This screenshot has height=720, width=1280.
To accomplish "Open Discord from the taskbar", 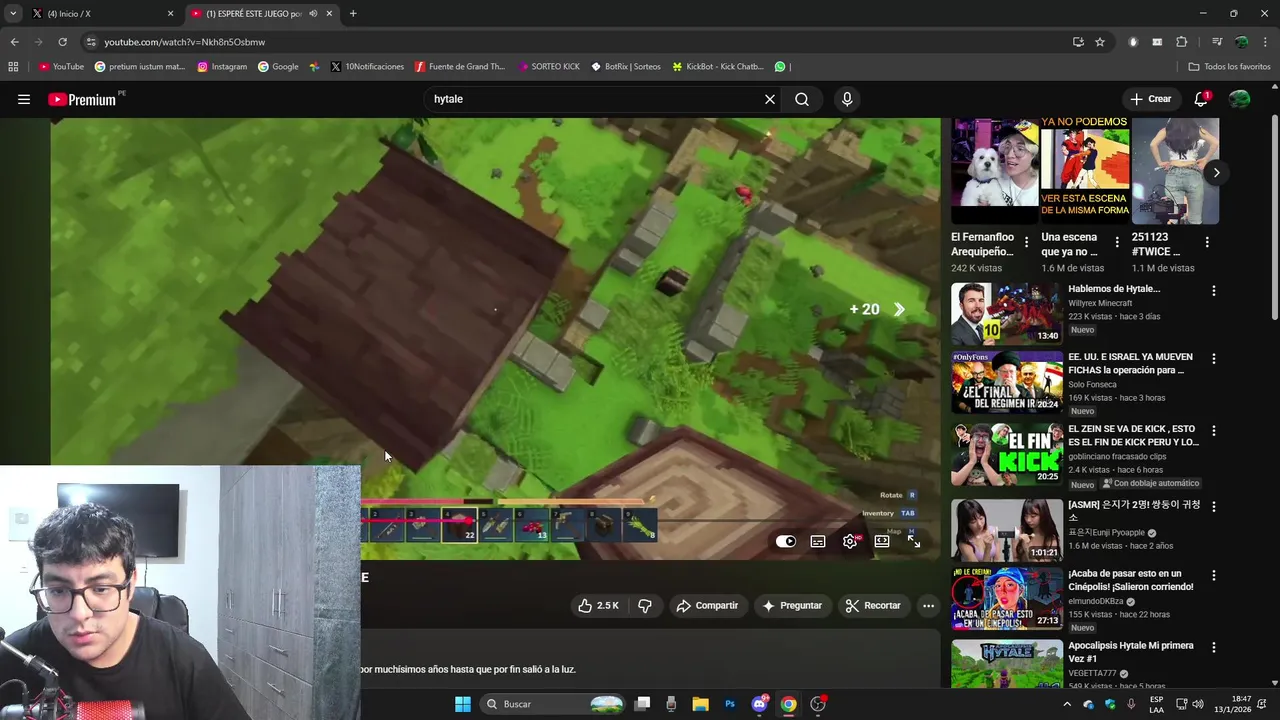I will tap(759, 704).
